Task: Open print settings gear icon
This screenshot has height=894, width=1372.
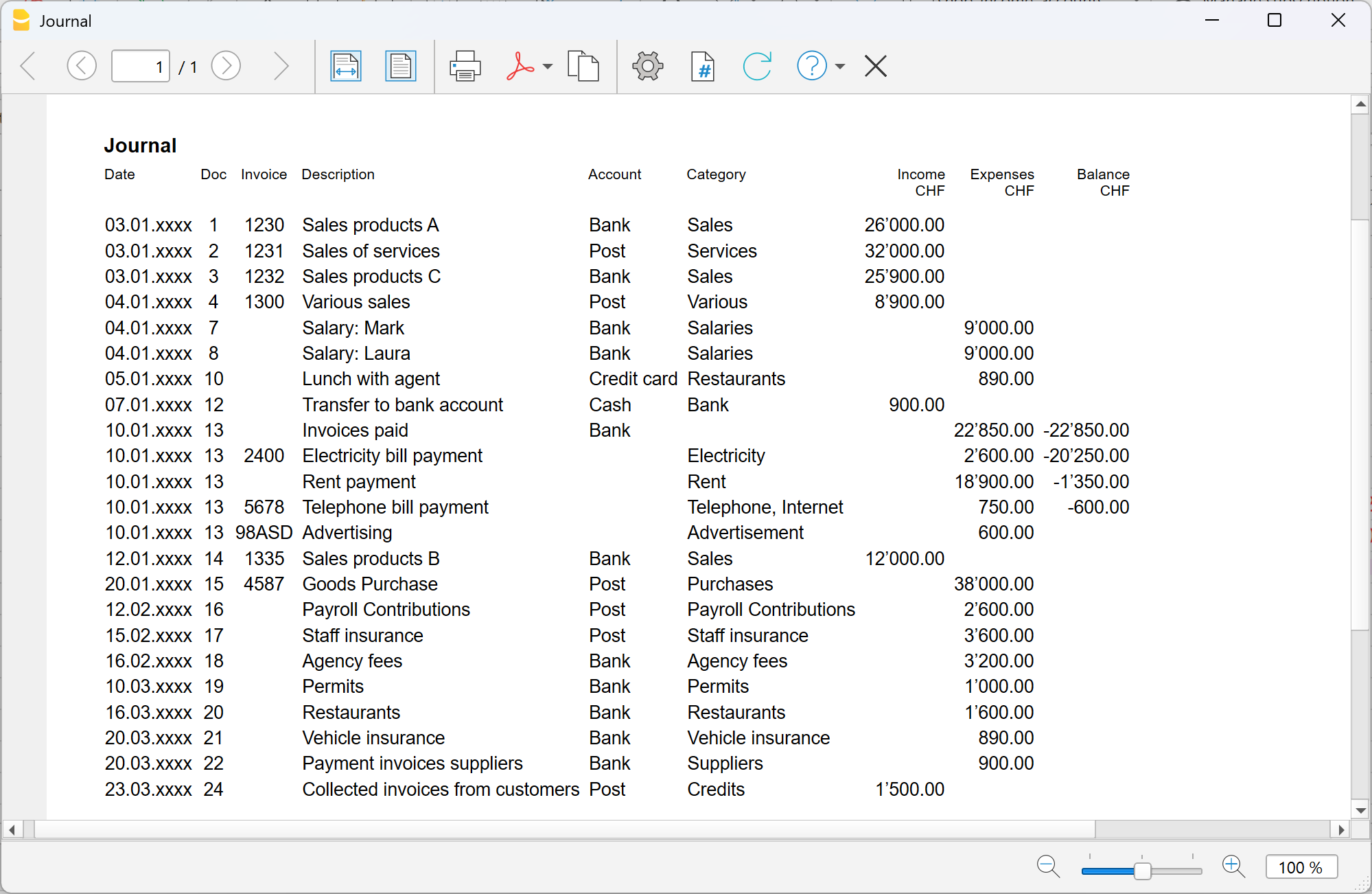Action: click(647, 67)
